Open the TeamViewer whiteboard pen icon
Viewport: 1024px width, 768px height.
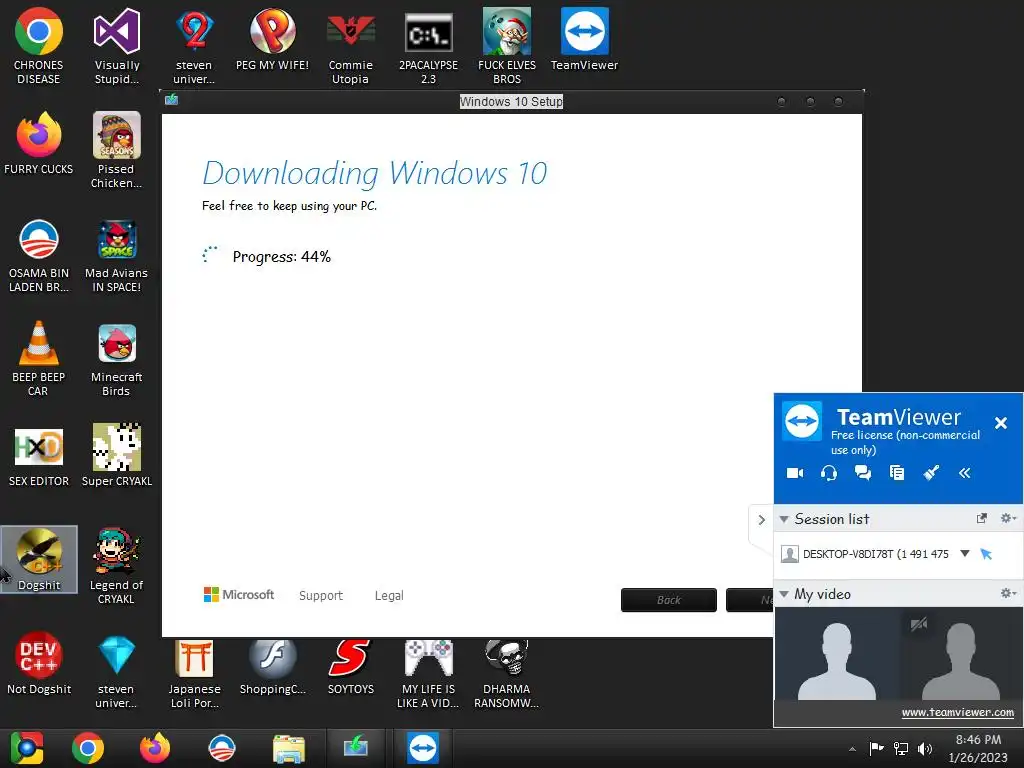pyautogui.click(x=931, y=473)
